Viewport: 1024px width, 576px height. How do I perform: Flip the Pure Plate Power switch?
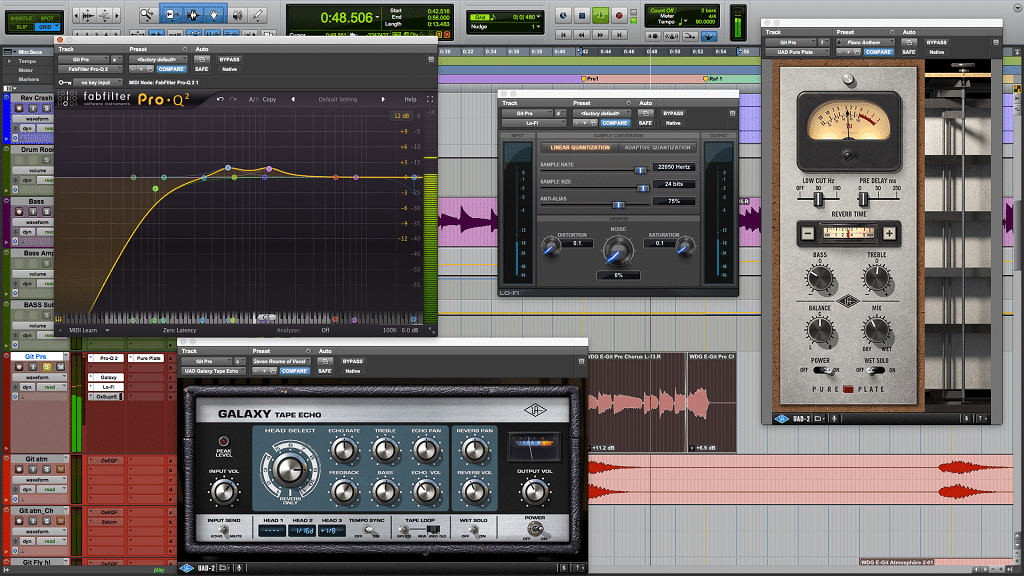823,370
